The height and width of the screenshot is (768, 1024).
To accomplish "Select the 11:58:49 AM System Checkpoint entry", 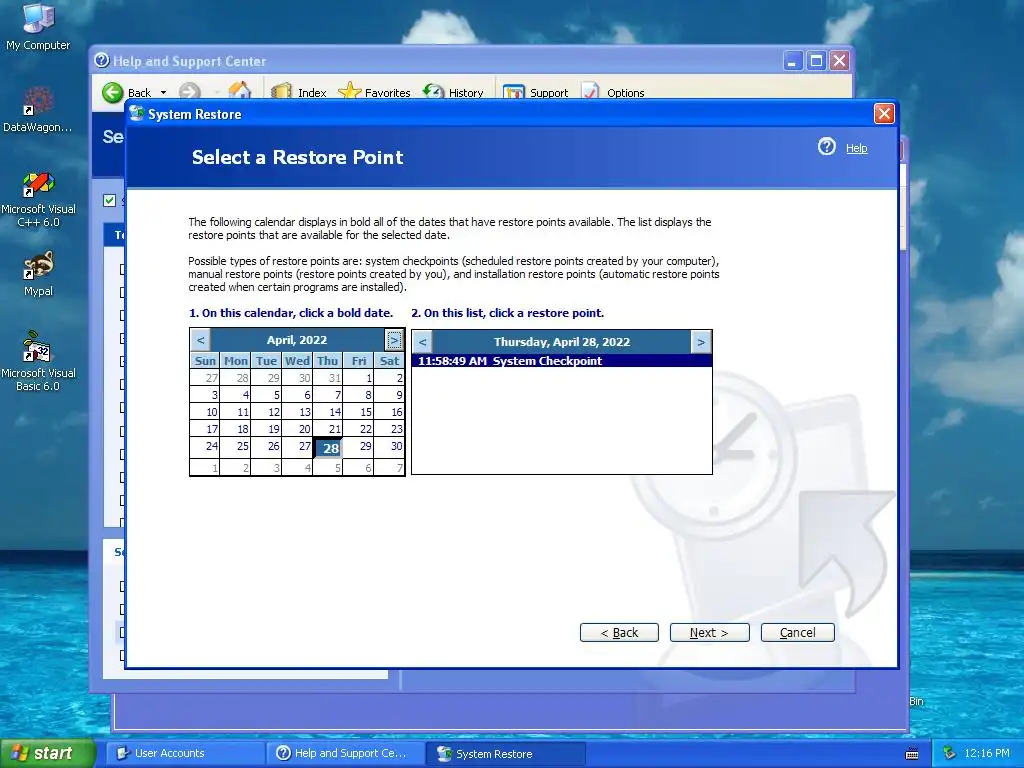I will click(x=562, y=360).
